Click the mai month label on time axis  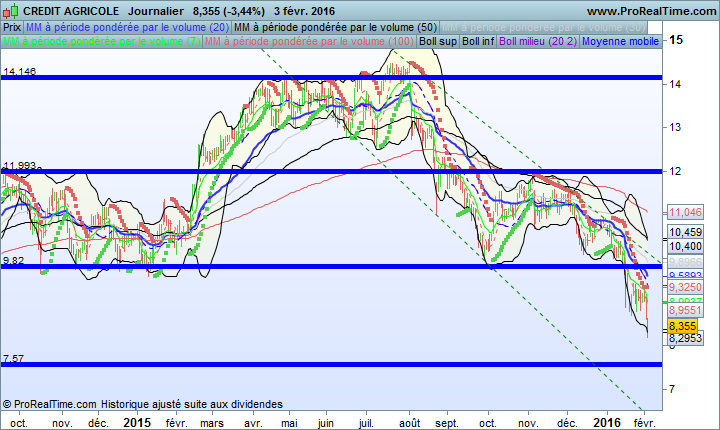(x=289, y=423)
